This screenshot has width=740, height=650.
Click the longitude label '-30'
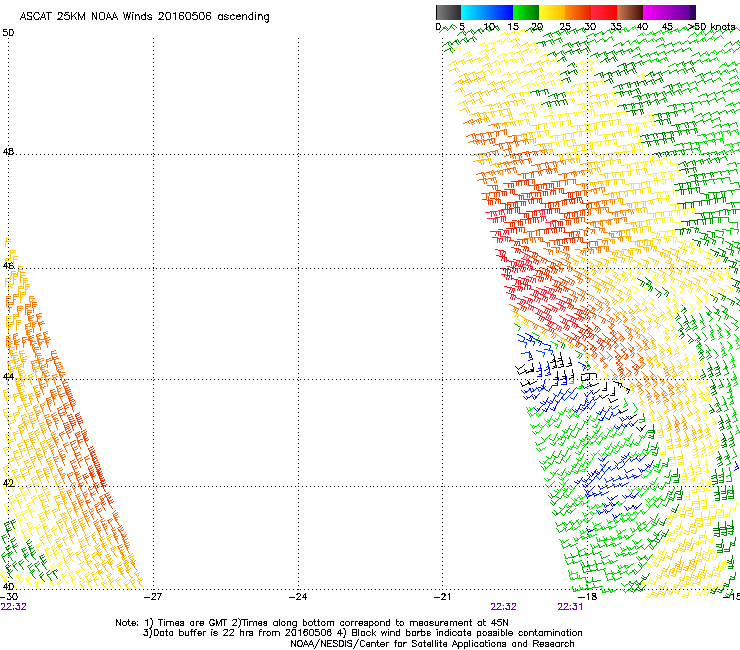[9, 596]
